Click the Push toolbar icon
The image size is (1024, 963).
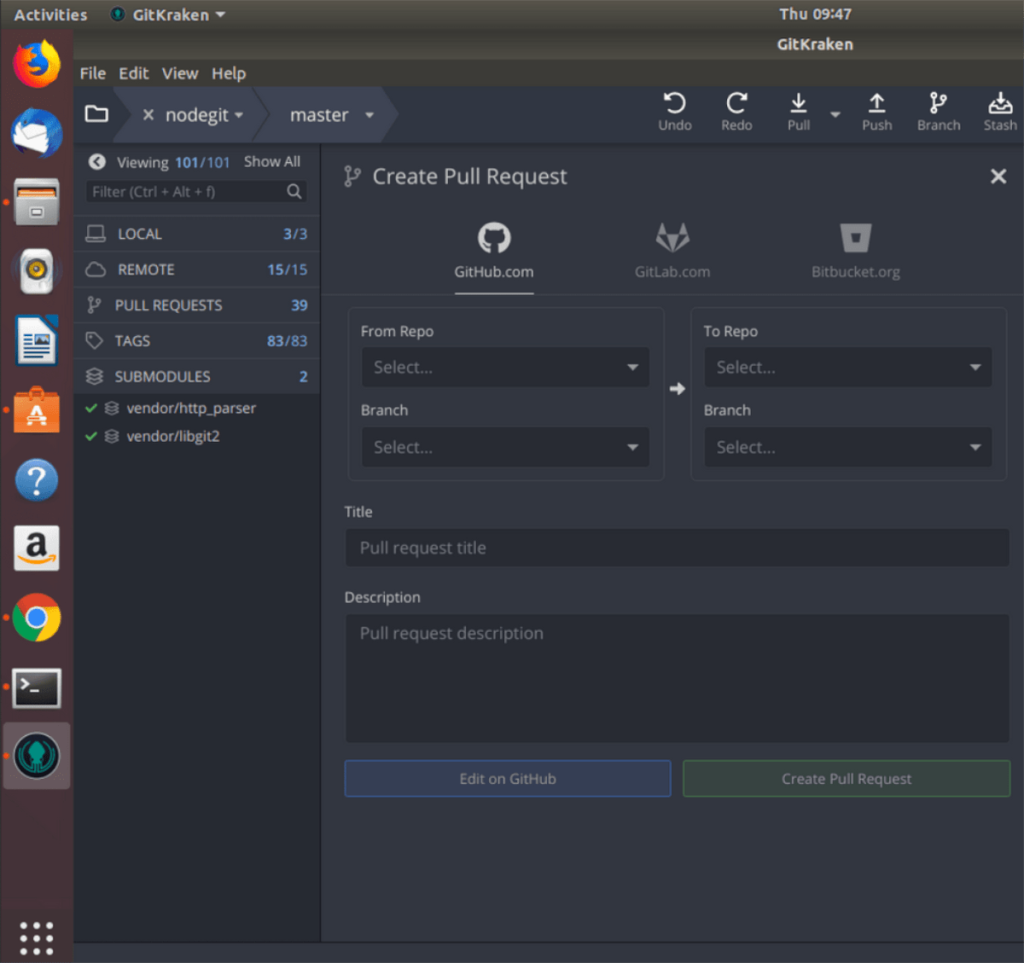tap(877, 110)
